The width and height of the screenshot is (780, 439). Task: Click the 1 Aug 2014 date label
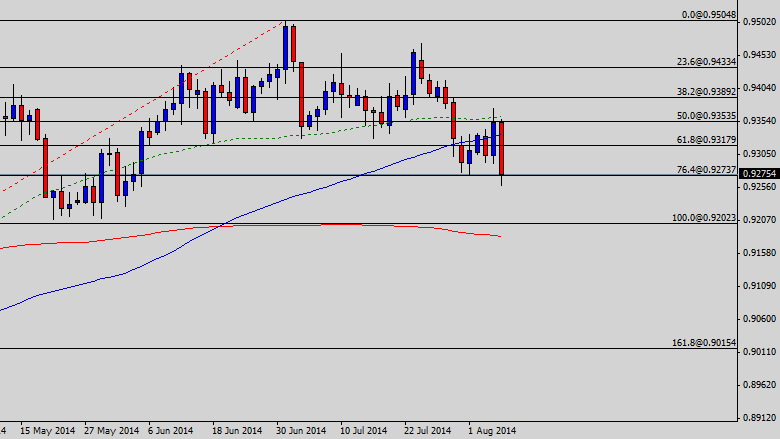click(x=494, y=430)
